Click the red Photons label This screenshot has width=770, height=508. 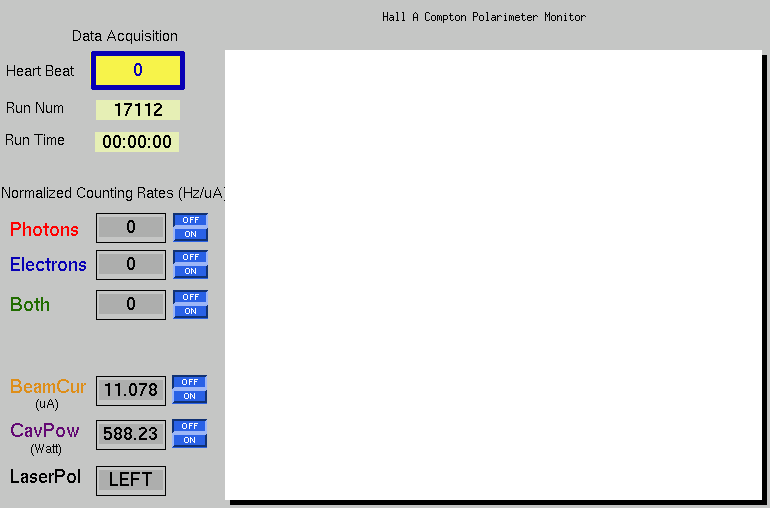click(x=44, y=229)
